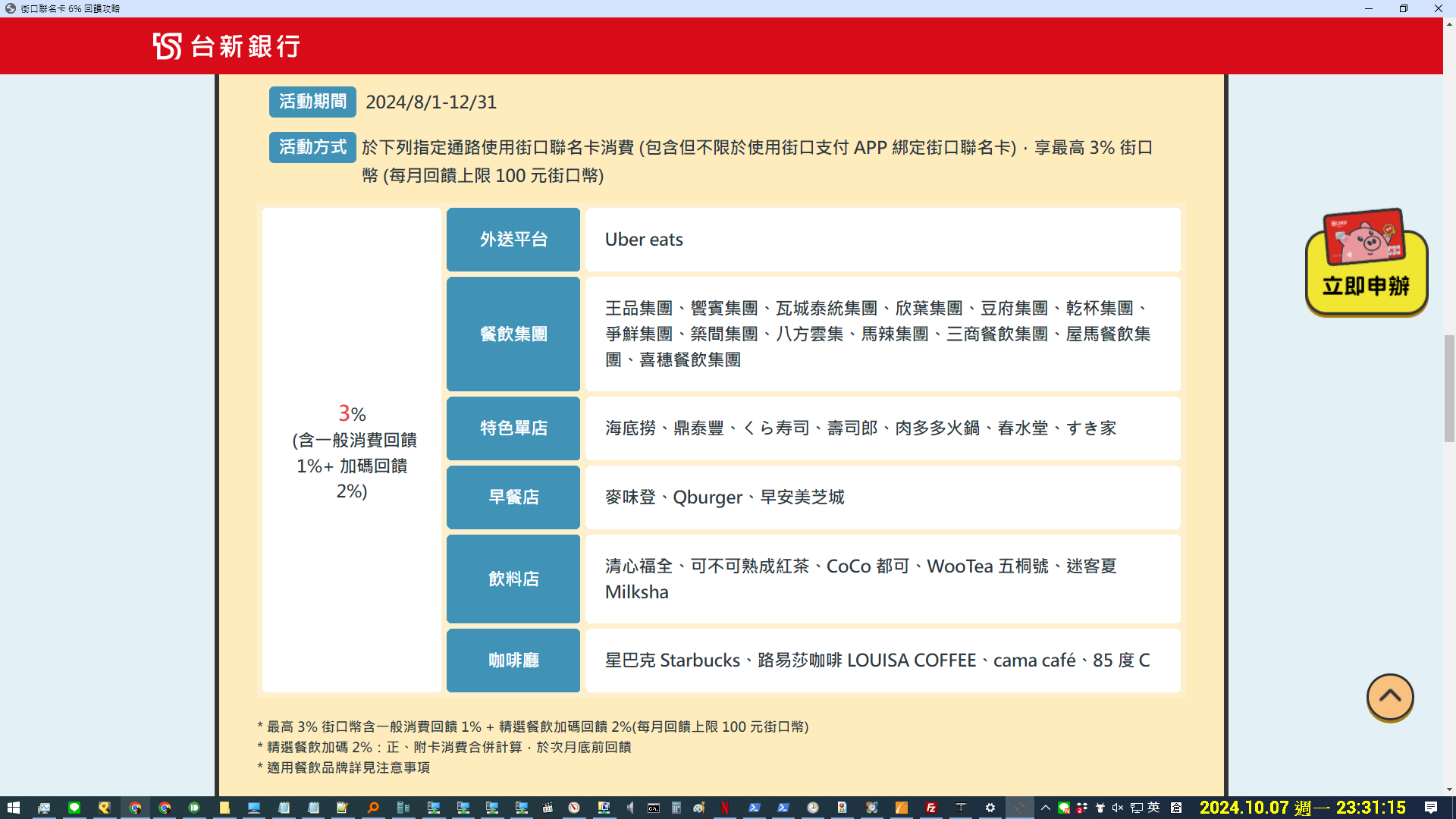Click the Uber eats cell
This screenshot has width=1456, height=819.
(x=883, y=240)
